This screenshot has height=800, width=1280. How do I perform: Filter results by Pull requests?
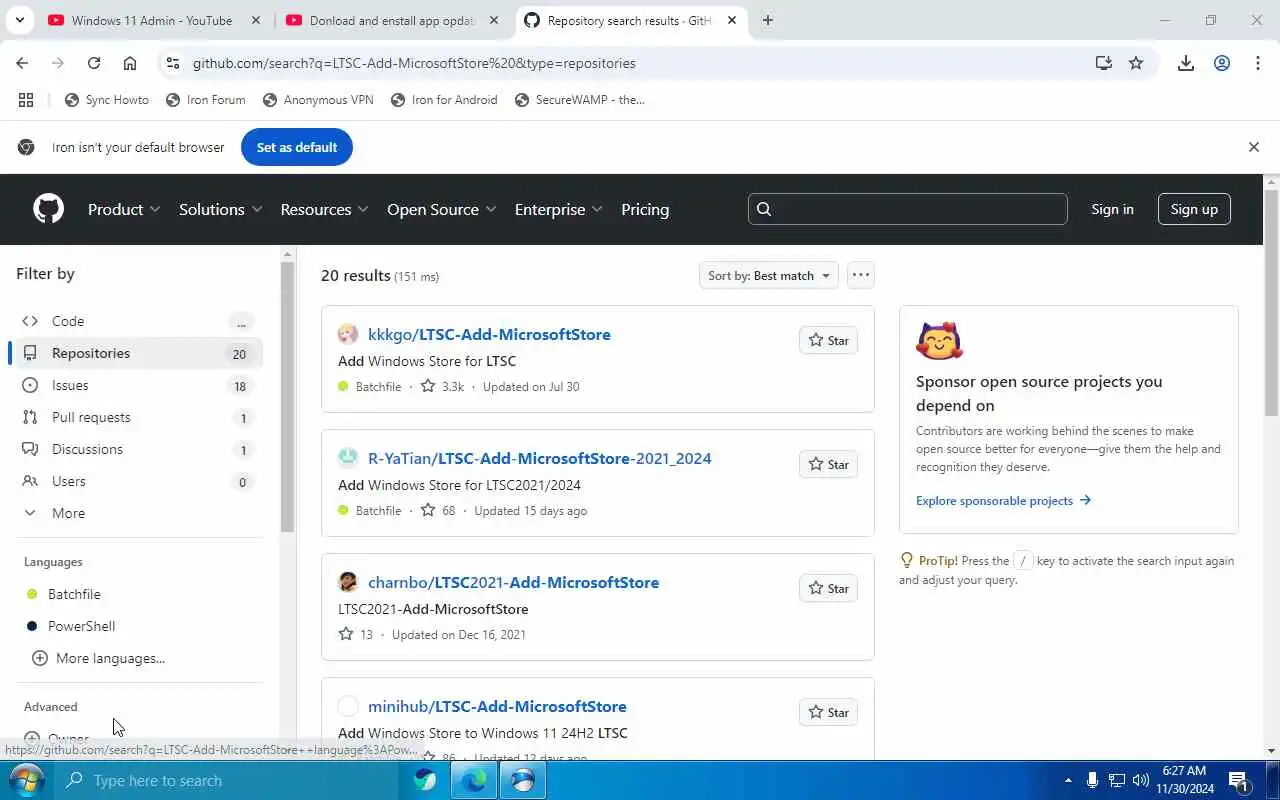point(139,417)
